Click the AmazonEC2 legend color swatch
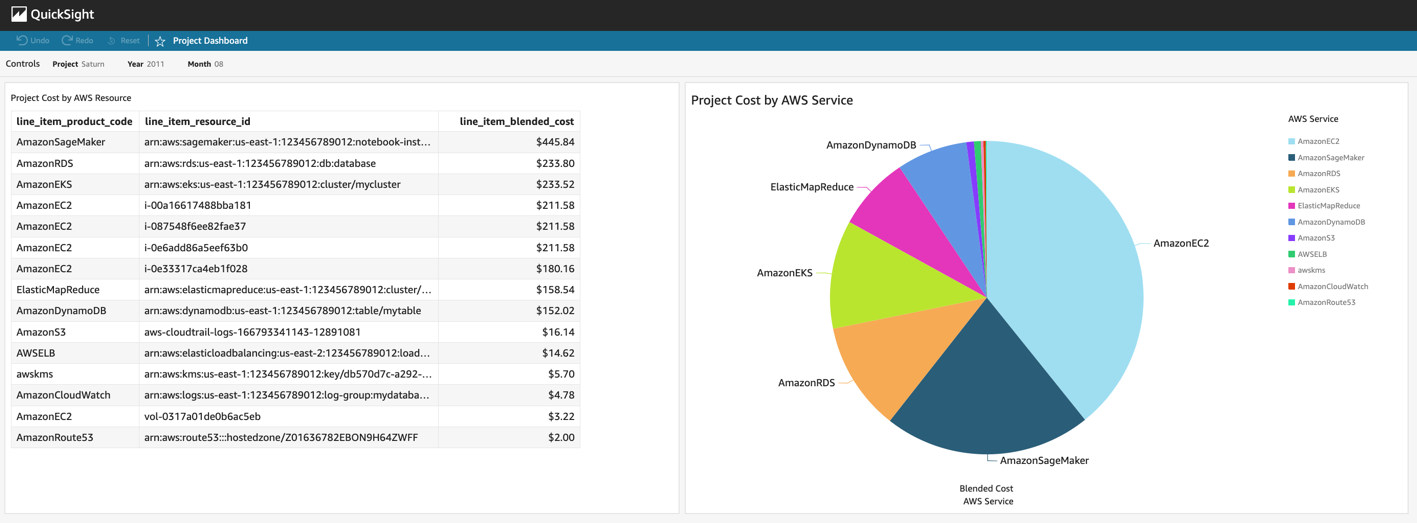 point(1292,142)
